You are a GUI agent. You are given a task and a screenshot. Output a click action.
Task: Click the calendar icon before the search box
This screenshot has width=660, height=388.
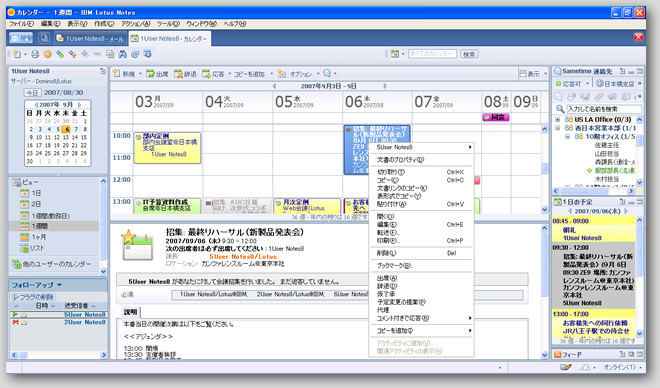pyautogui.click(x=394, y=54)
